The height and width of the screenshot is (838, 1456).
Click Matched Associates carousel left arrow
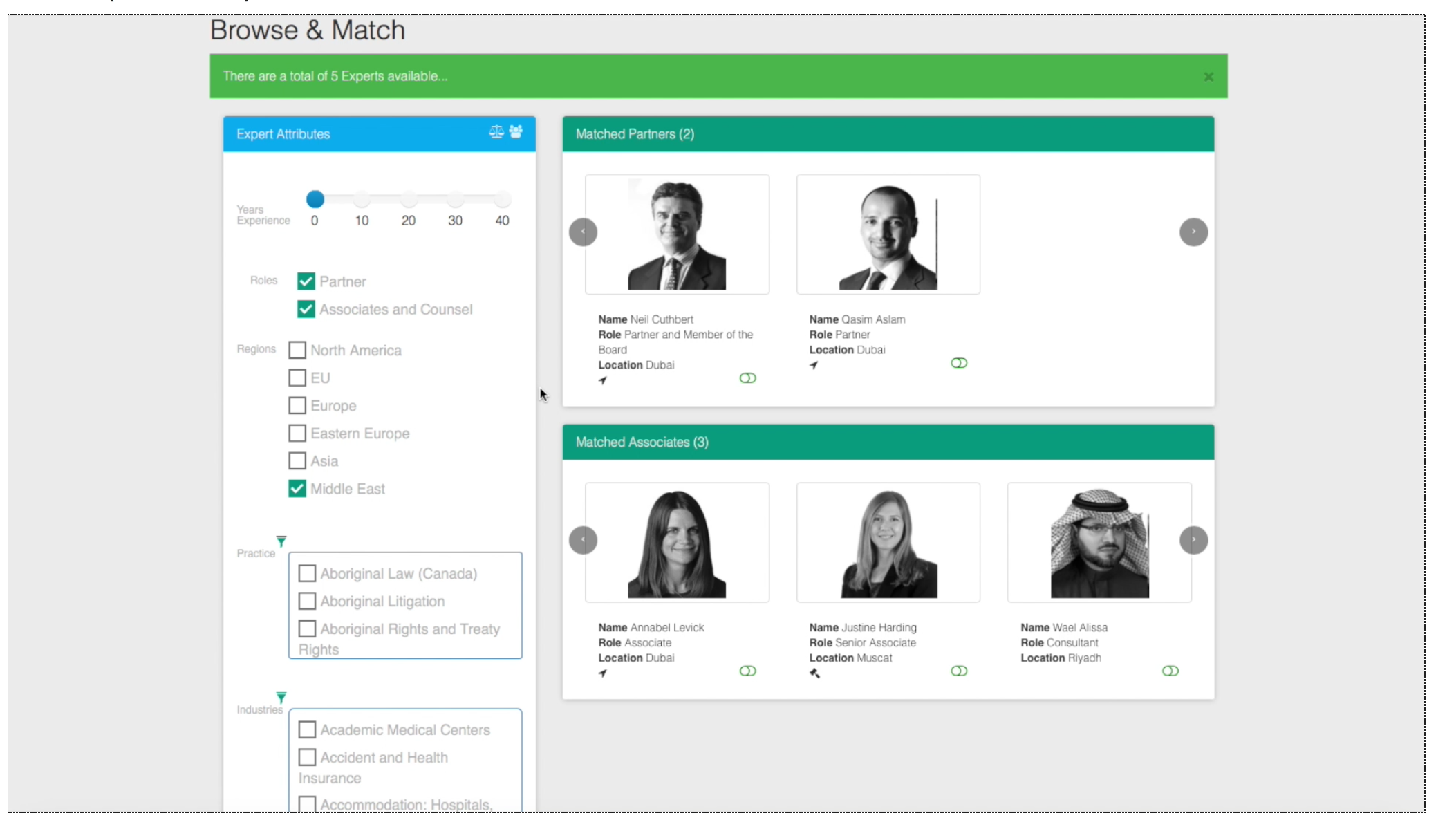[x=583, y=540]
